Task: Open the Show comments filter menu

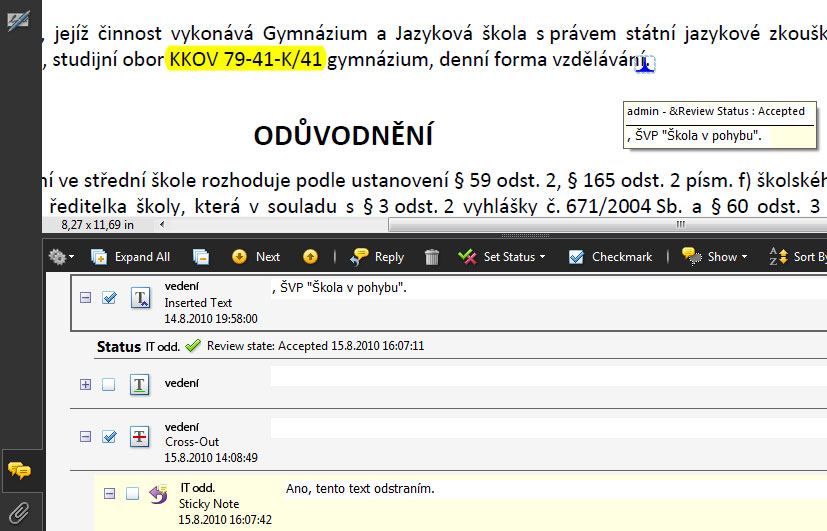Action: [x=715, y=257]
